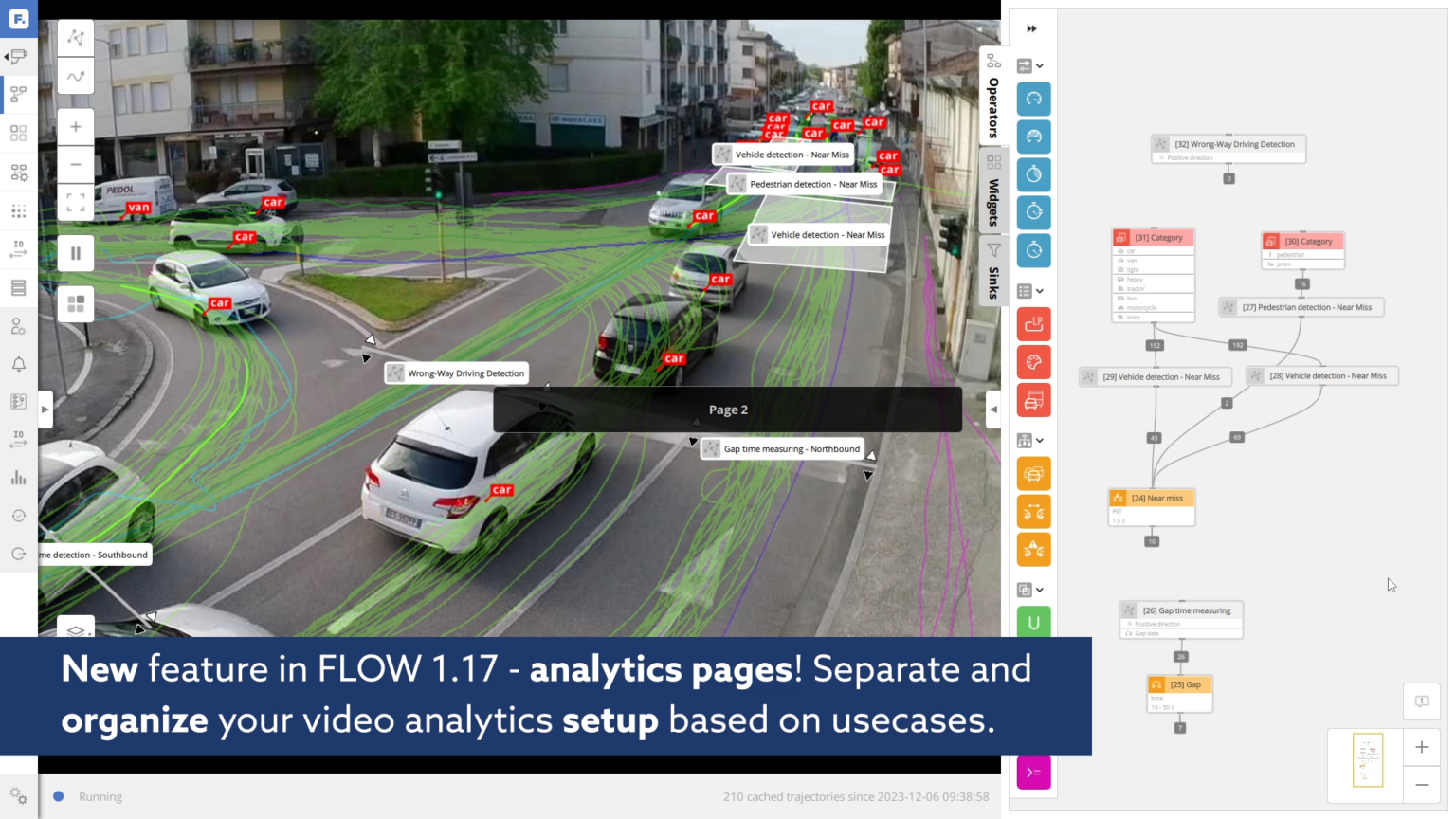Open the settings gear at the bottom left

coord(18,796)
